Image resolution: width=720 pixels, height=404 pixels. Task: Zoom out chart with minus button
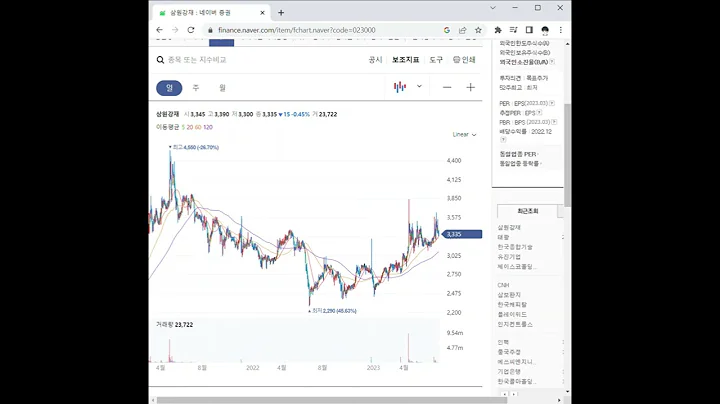(x=447, y=87)
